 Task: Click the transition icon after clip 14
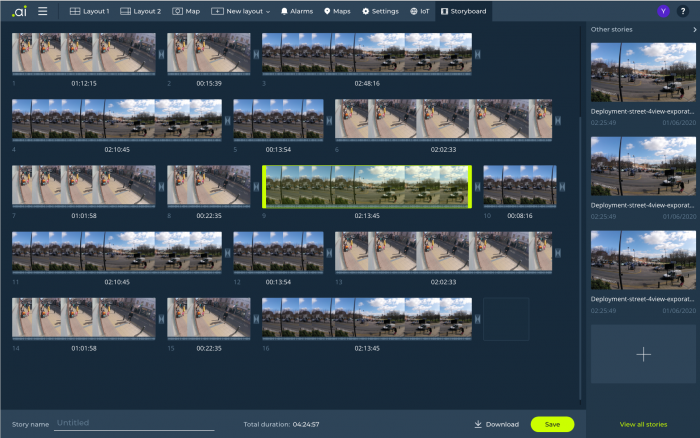coord(161,319)
